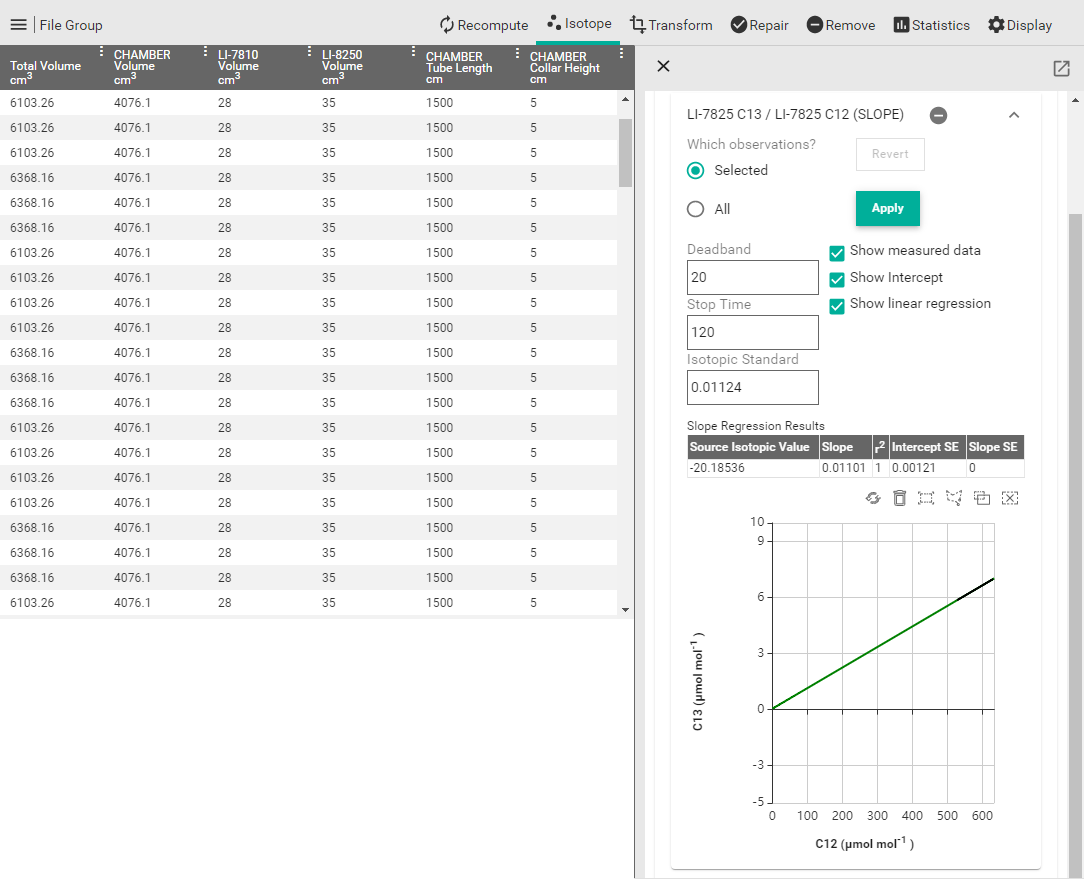This screenshot has height=879, width=1084.
Task: Open the LI-8250 Volume column options menu
Action: click(x=413, y=53)
